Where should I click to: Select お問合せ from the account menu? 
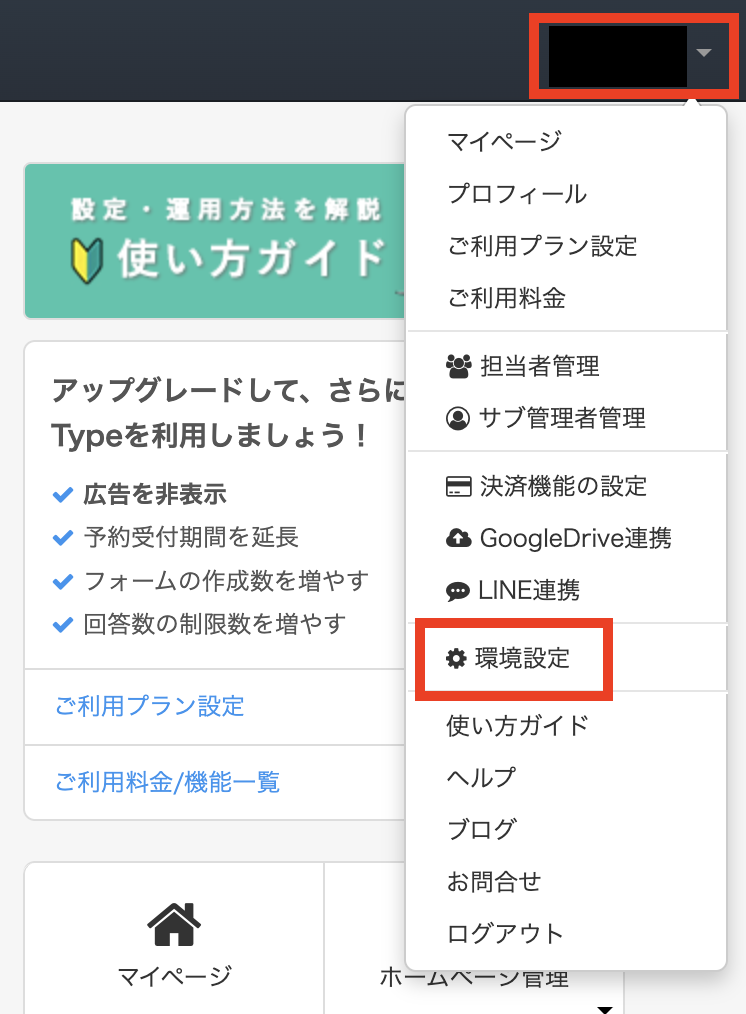(493, 881)
